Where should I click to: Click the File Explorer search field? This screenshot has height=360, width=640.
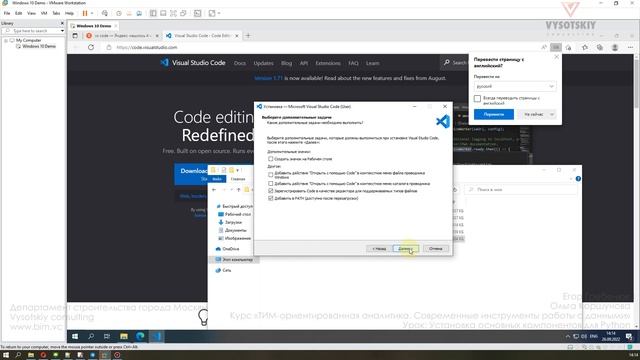[521, 190]
